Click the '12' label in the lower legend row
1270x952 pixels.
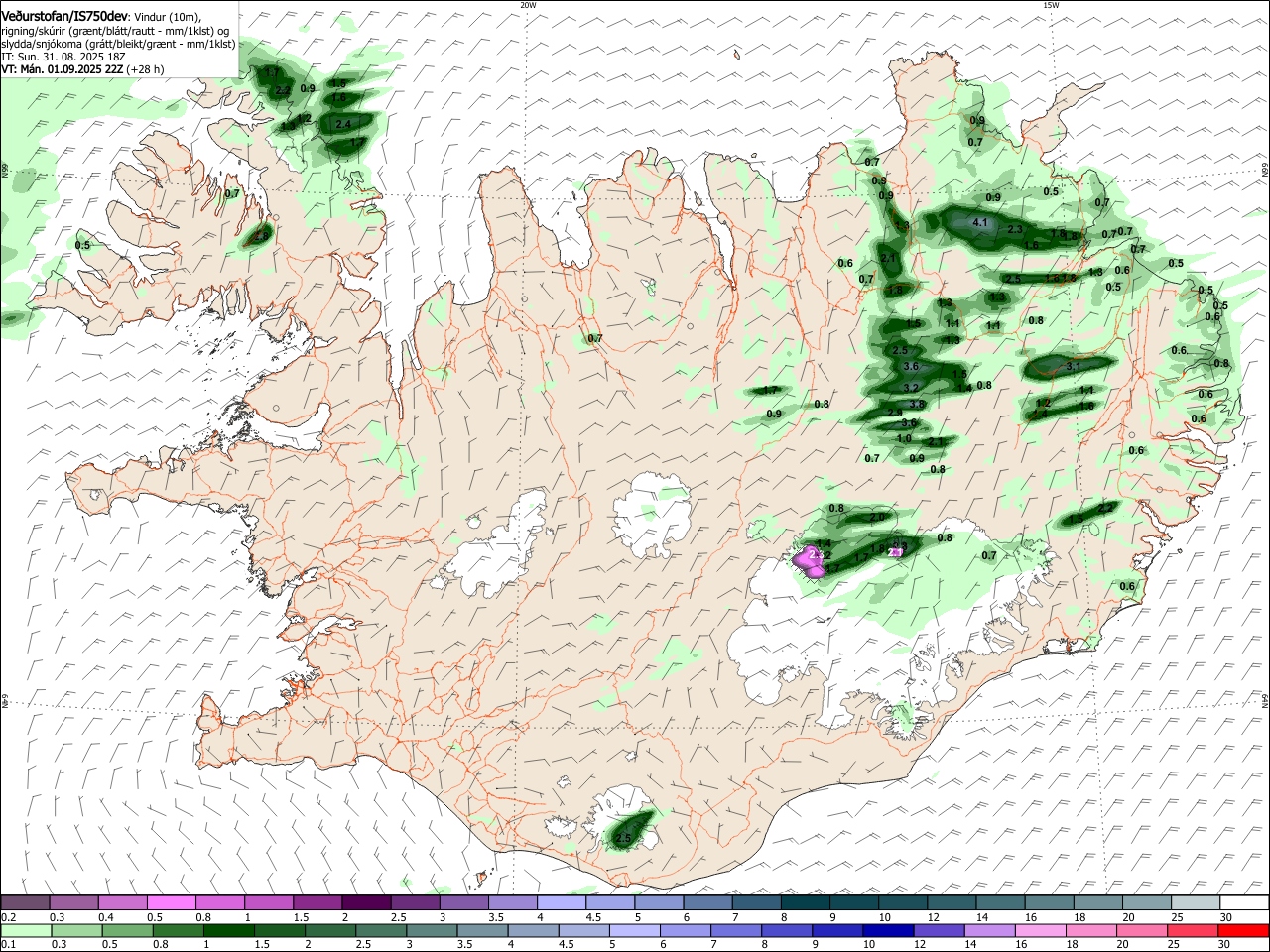[x=920, y=945]
